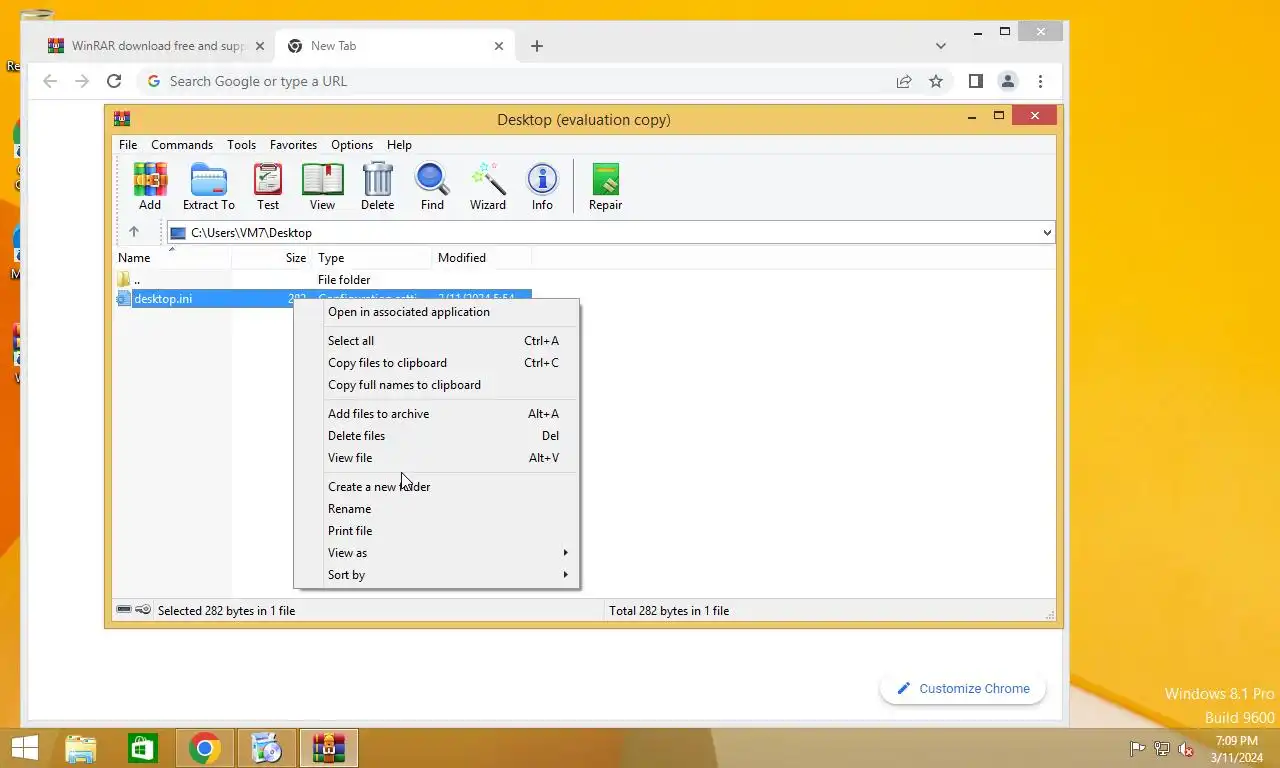The height and width of the screenshot is (768, 1280).
Task: Go up one folder with arrow icon
Action: coord(133,232)
